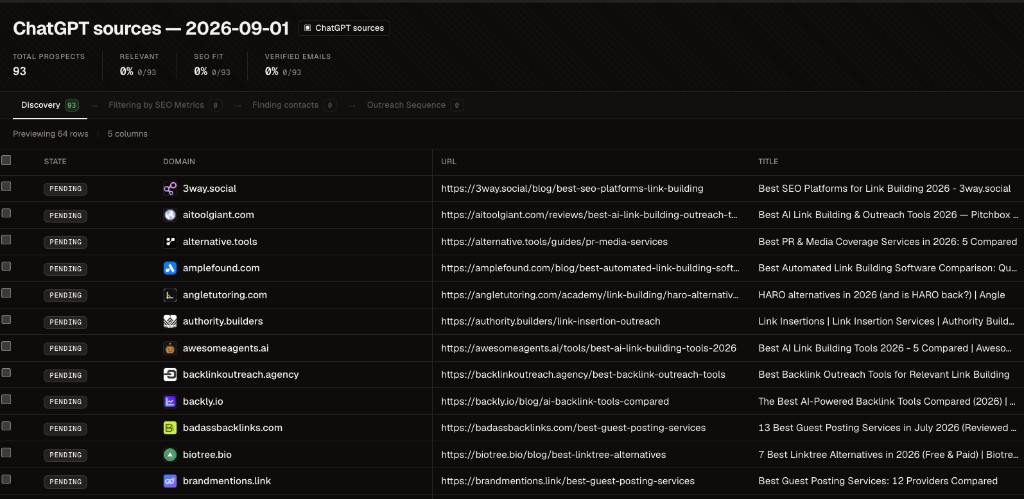Screen dimensions: 1024x499
Task: Open the backly.io ai-backlink-tools-compared URL
Action: (x=555, y=402)
